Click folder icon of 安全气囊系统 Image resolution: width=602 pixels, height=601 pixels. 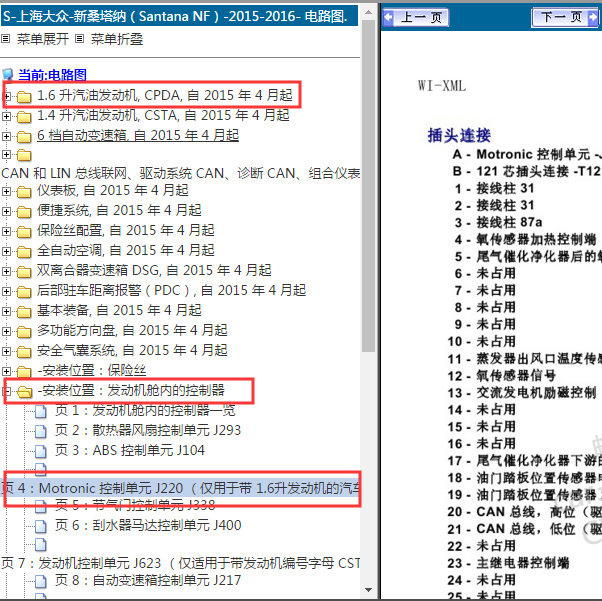[24, 352]
